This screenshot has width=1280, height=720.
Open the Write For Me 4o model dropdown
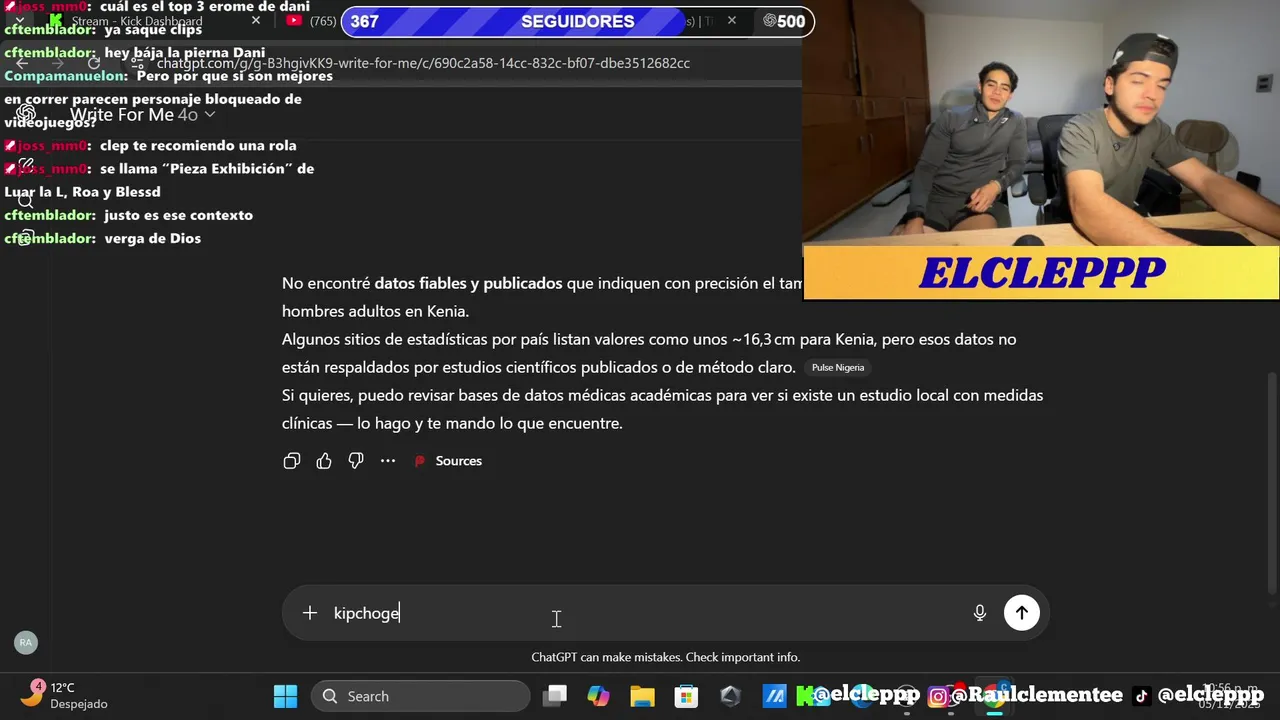[x=142, y=115]
